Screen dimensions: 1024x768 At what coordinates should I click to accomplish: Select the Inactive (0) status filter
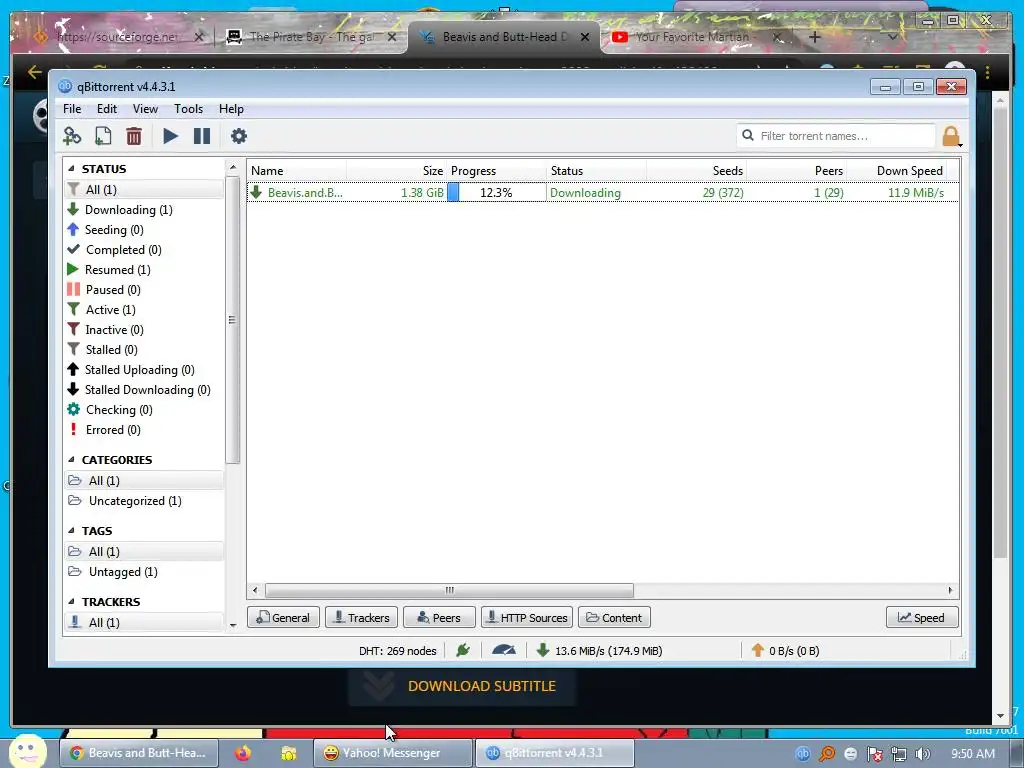tap(114, 330)
